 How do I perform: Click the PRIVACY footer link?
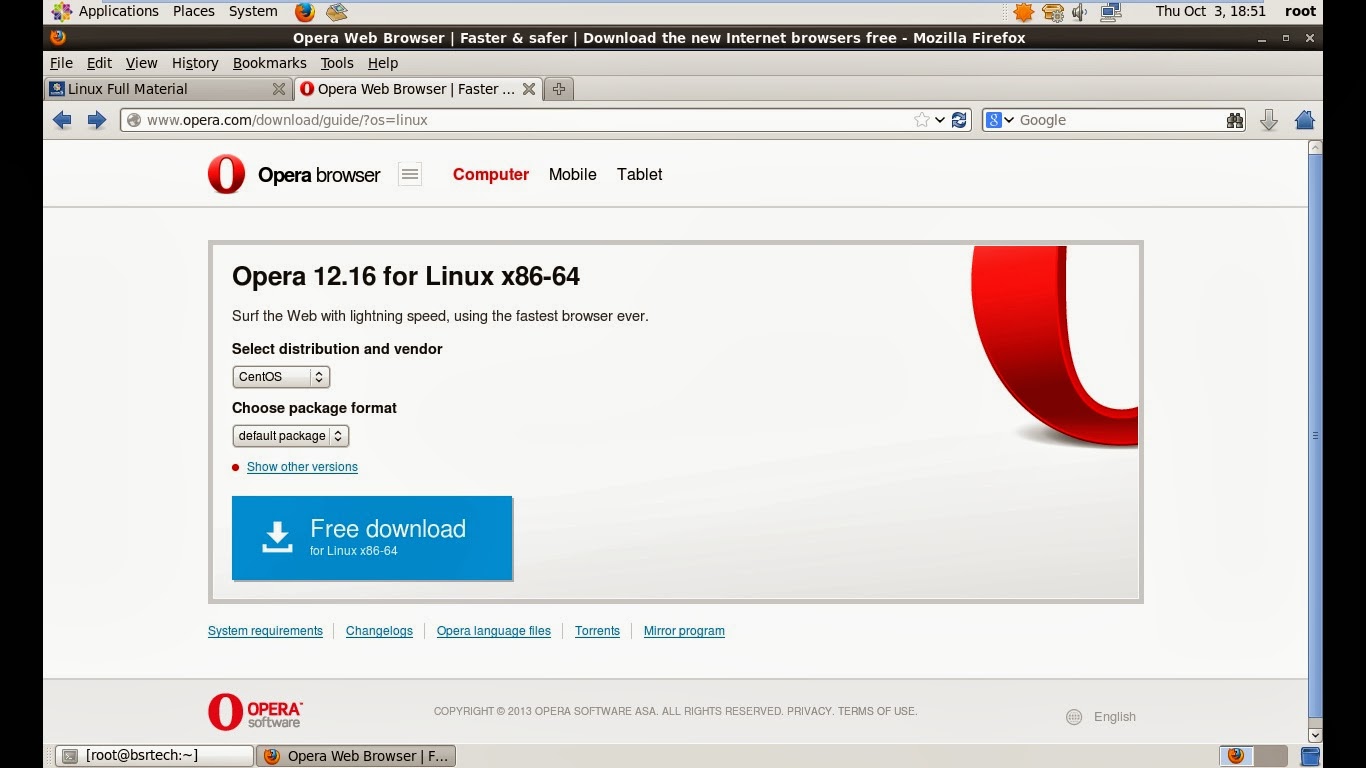click(809, 711)
